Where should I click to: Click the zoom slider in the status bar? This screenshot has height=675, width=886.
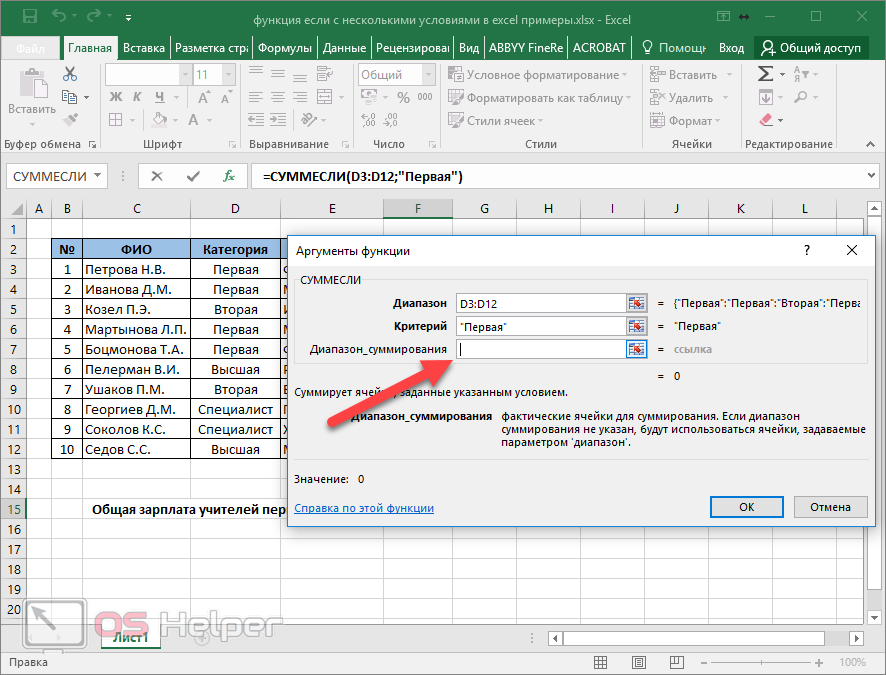coord(761,662)
